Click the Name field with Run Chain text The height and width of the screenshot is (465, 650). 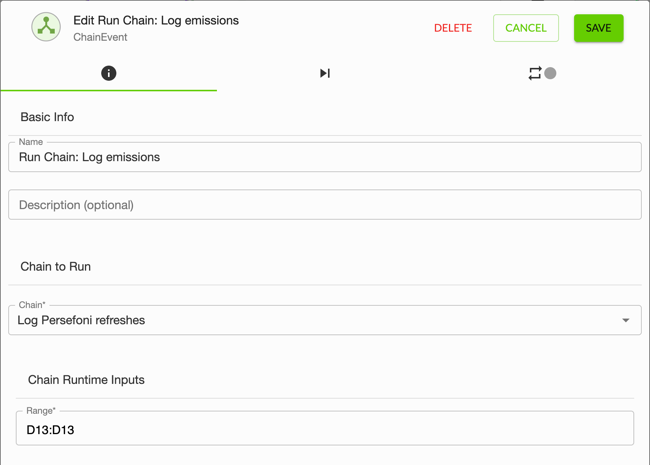(x=325, y=157)
